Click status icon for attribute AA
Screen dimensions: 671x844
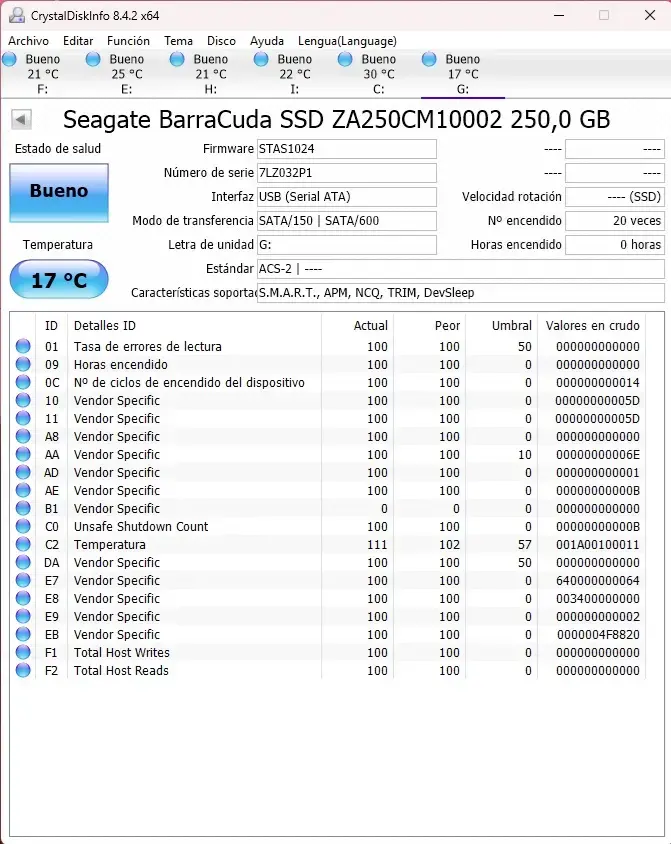(x=23, y=454)
